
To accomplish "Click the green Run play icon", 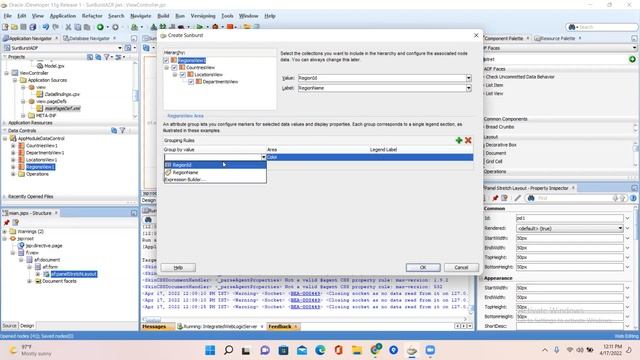I will coord(200,27).
